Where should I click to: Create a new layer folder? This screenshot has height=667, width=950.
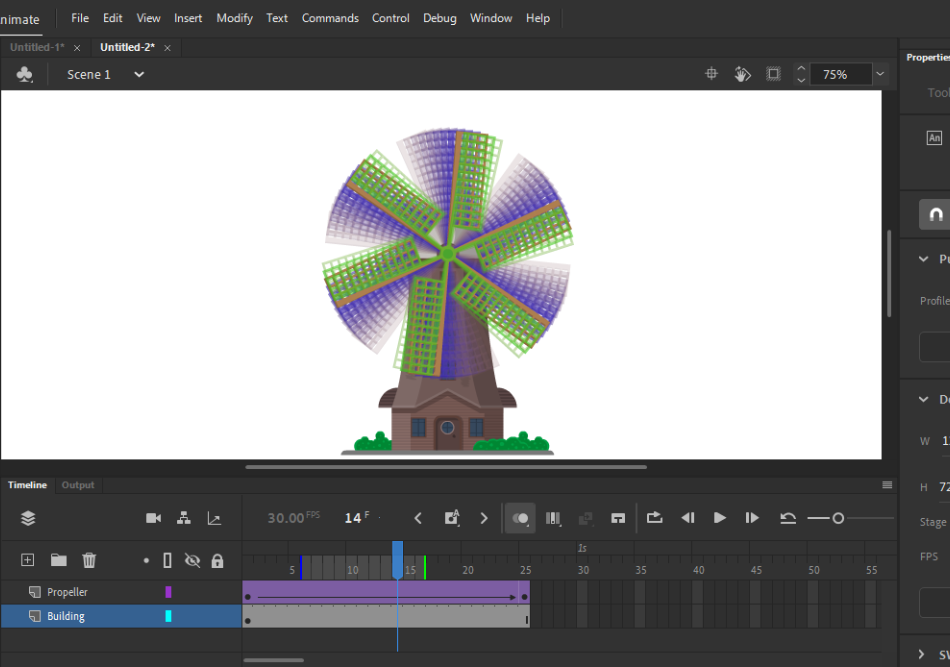pos(59,560)
